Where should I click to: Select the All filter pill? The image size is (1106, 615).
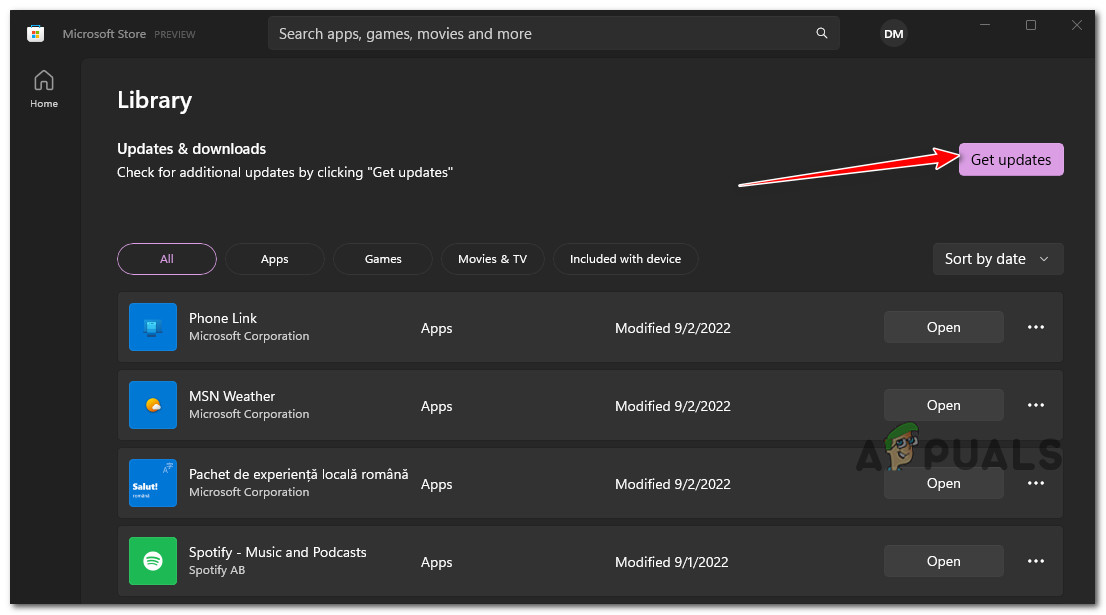click(167, 259)
